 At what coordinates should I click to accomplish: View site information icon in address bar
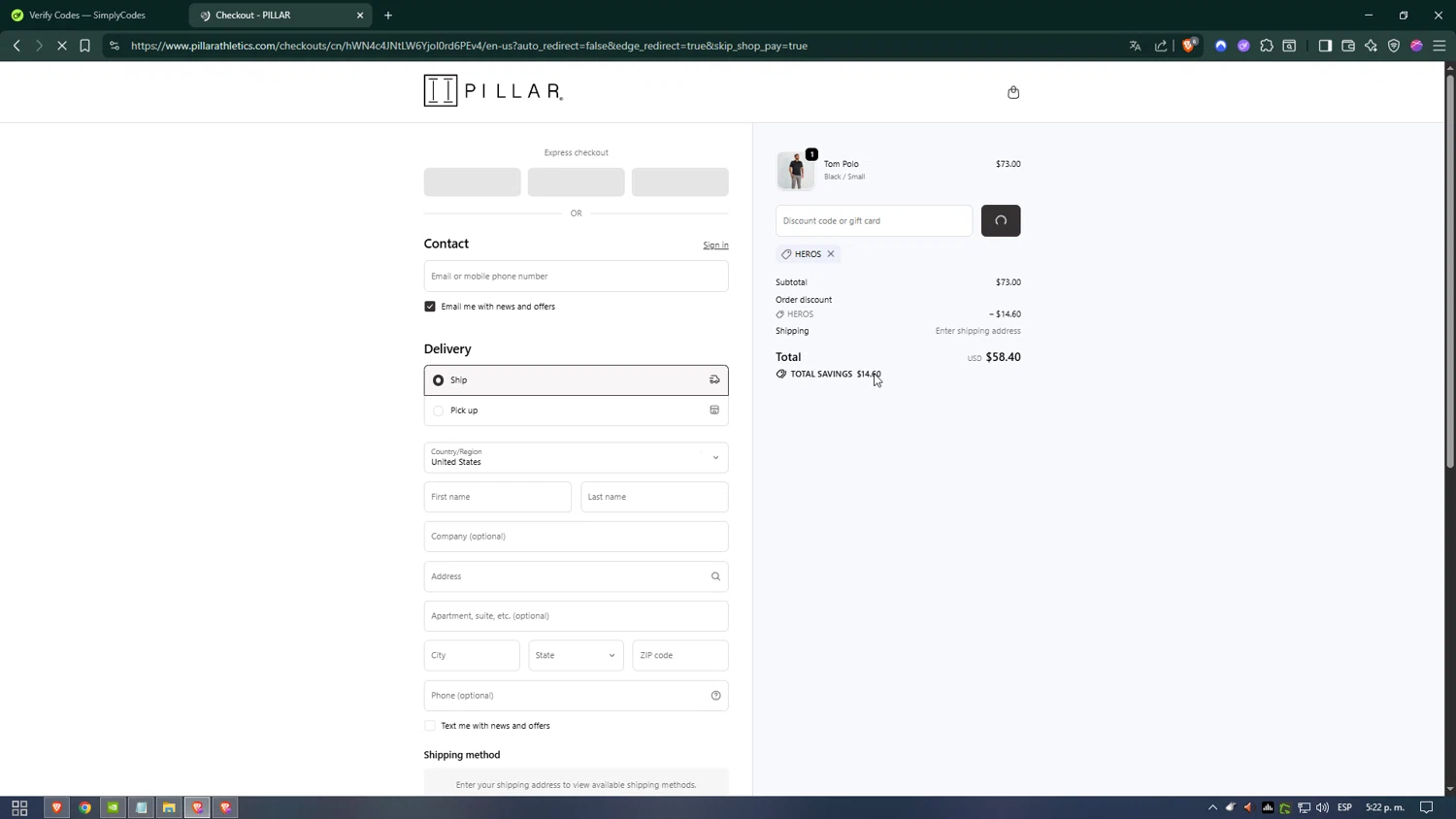coord(115,46)
